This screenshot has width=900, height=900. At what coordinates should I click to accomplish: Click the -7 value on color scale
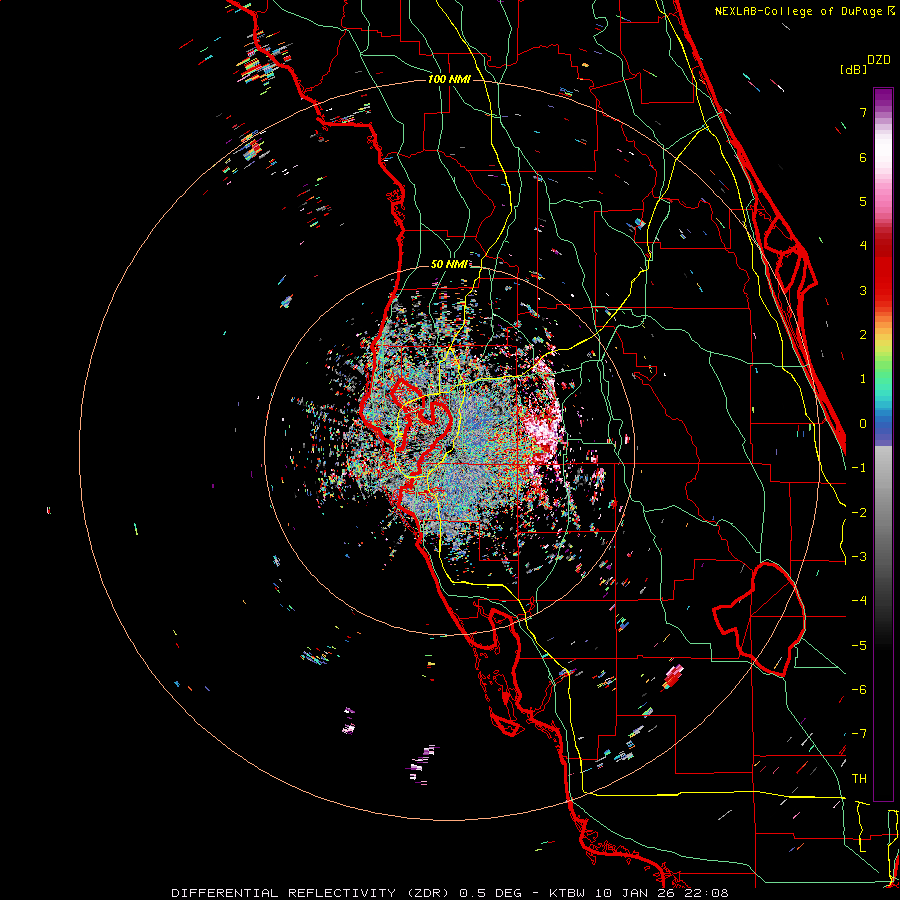click(x=859, y=734)
